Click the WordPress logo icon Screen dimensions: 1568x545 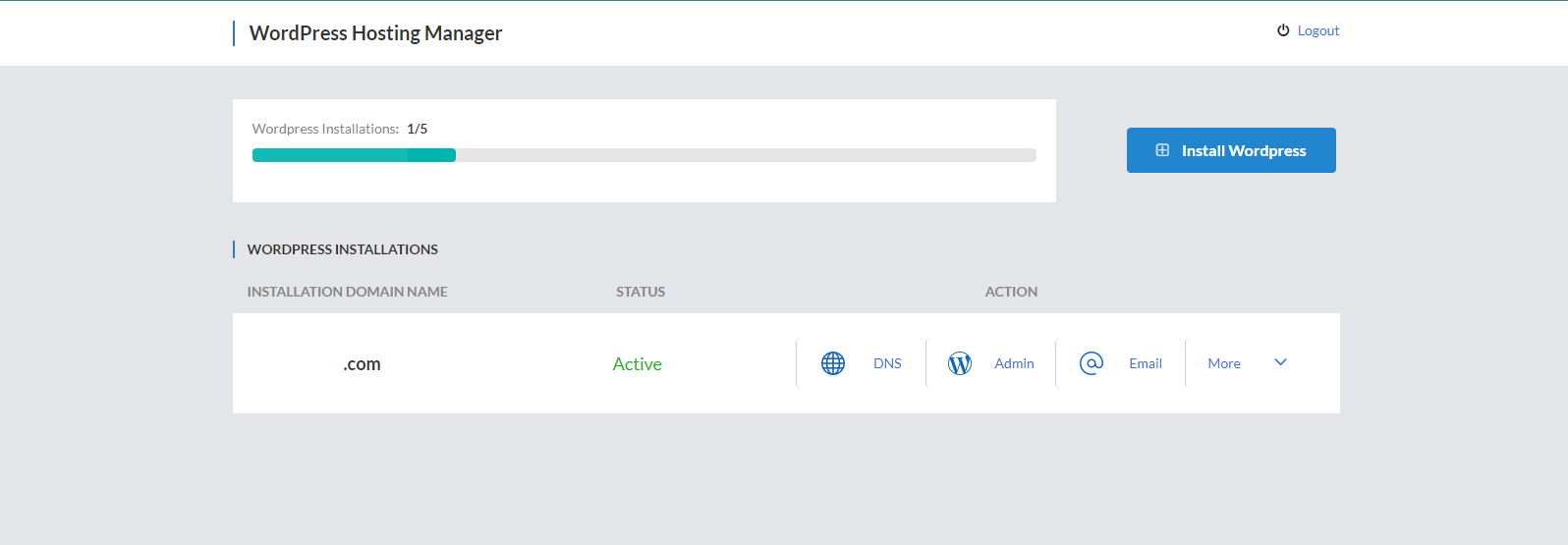coord(960,363)
